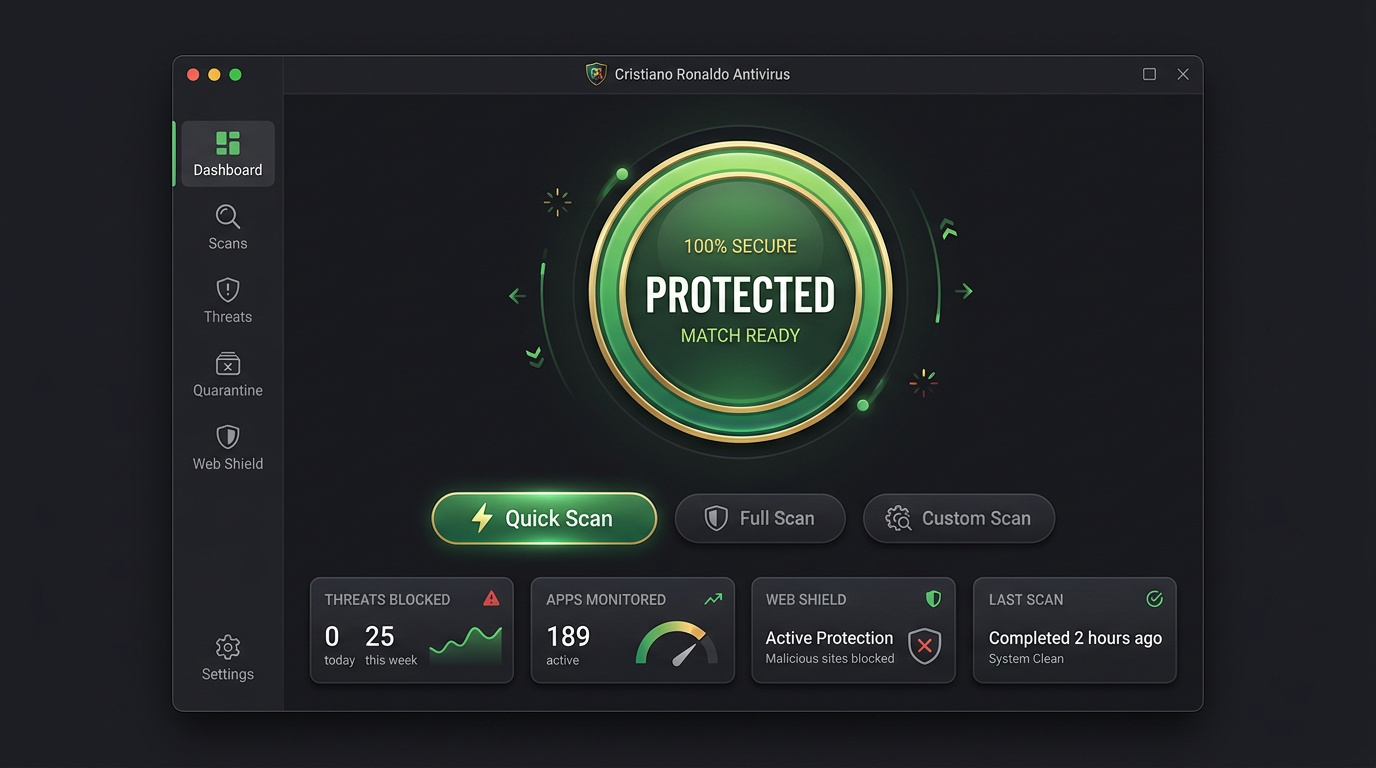Click the 'Cristiano Ronaldo Antivirus' window title
Screen dimensions: 1376x768
[x=702, y=74]
